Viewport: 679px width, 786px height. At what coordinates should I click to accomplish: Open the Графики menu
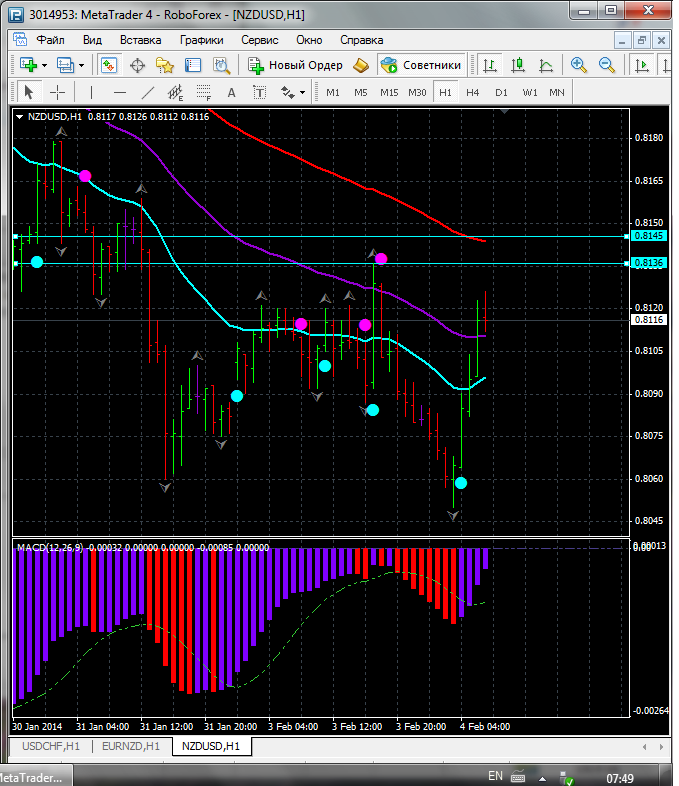(x=201, y=40)
